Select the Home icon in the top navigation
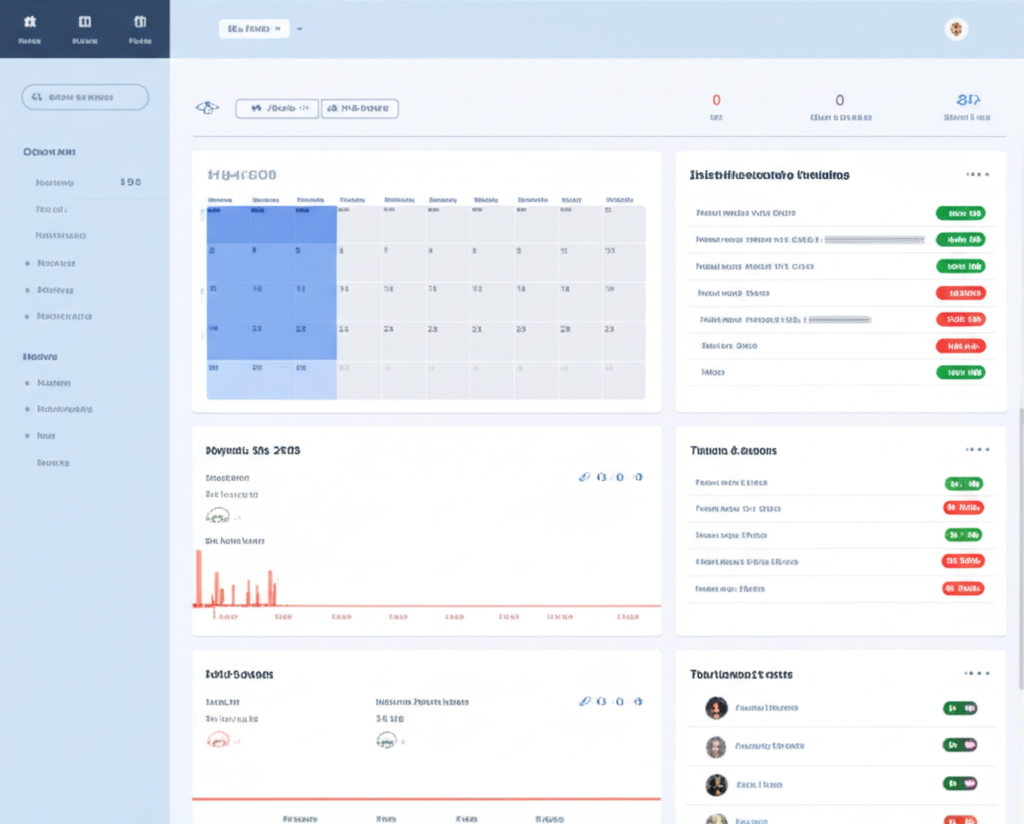This screenshot has width=1024, height=824. point(29,21)
